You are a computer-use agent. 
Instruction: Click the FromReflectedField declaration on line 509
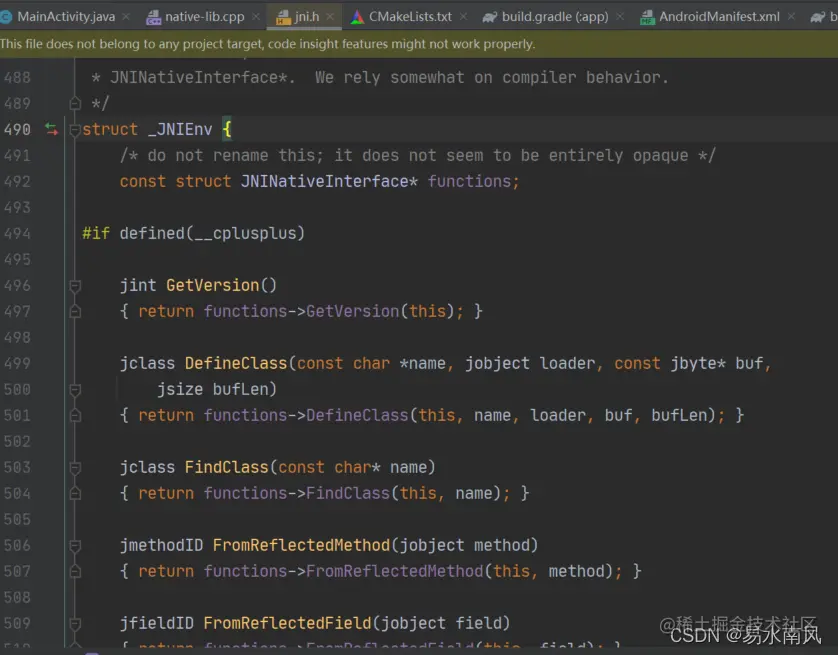[287, 623]
